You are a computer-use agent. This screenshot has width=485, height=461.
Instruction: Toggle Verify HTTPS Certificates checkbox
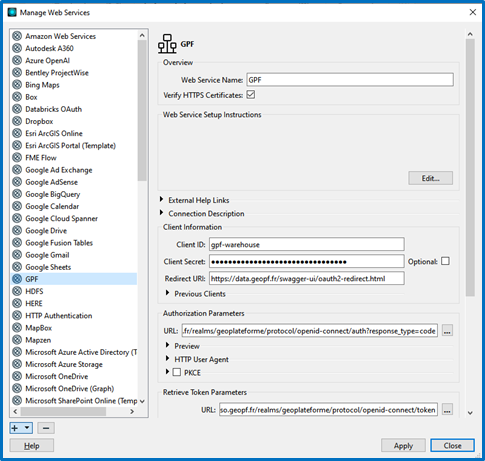[x=251, y=95]
